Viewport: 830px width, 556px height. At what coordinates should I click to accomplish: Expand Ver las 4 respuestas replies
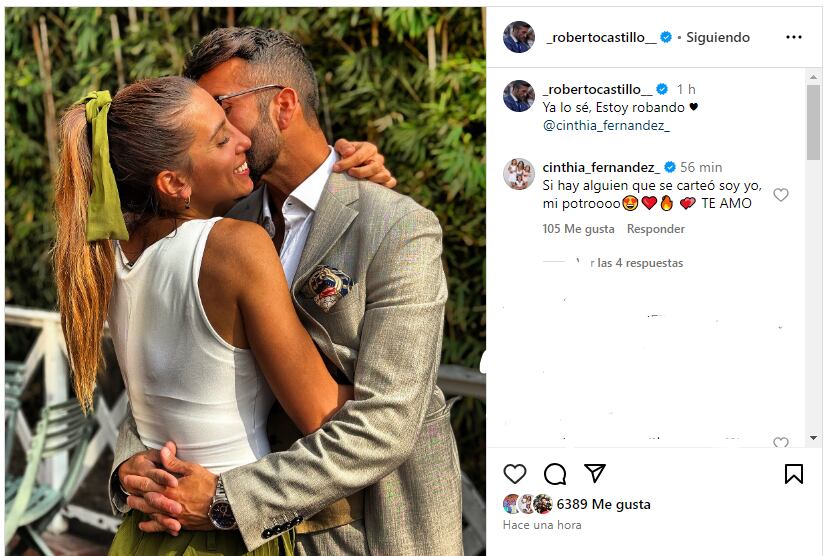pyautogui.click(x=629, y=263)
